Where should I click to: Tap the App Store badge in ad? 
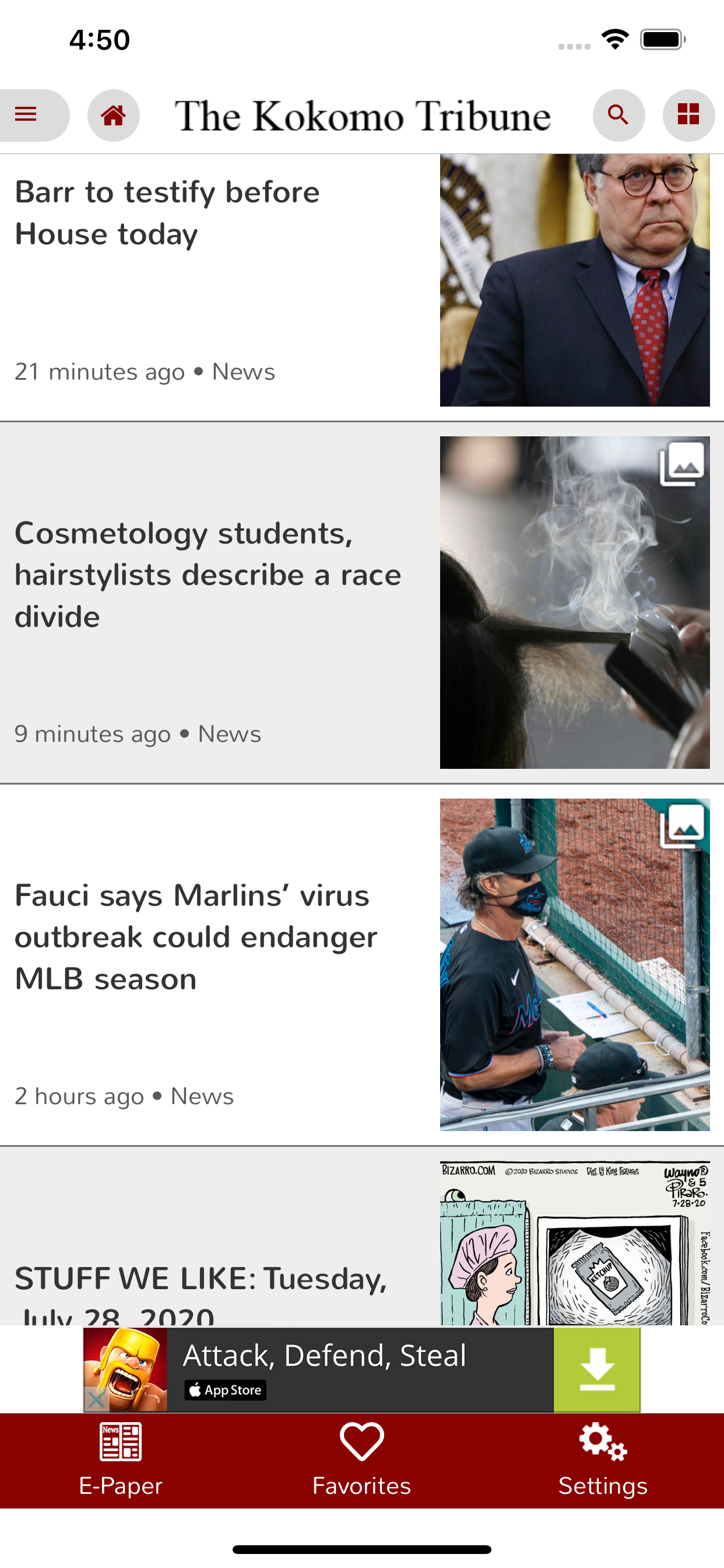225,1389
